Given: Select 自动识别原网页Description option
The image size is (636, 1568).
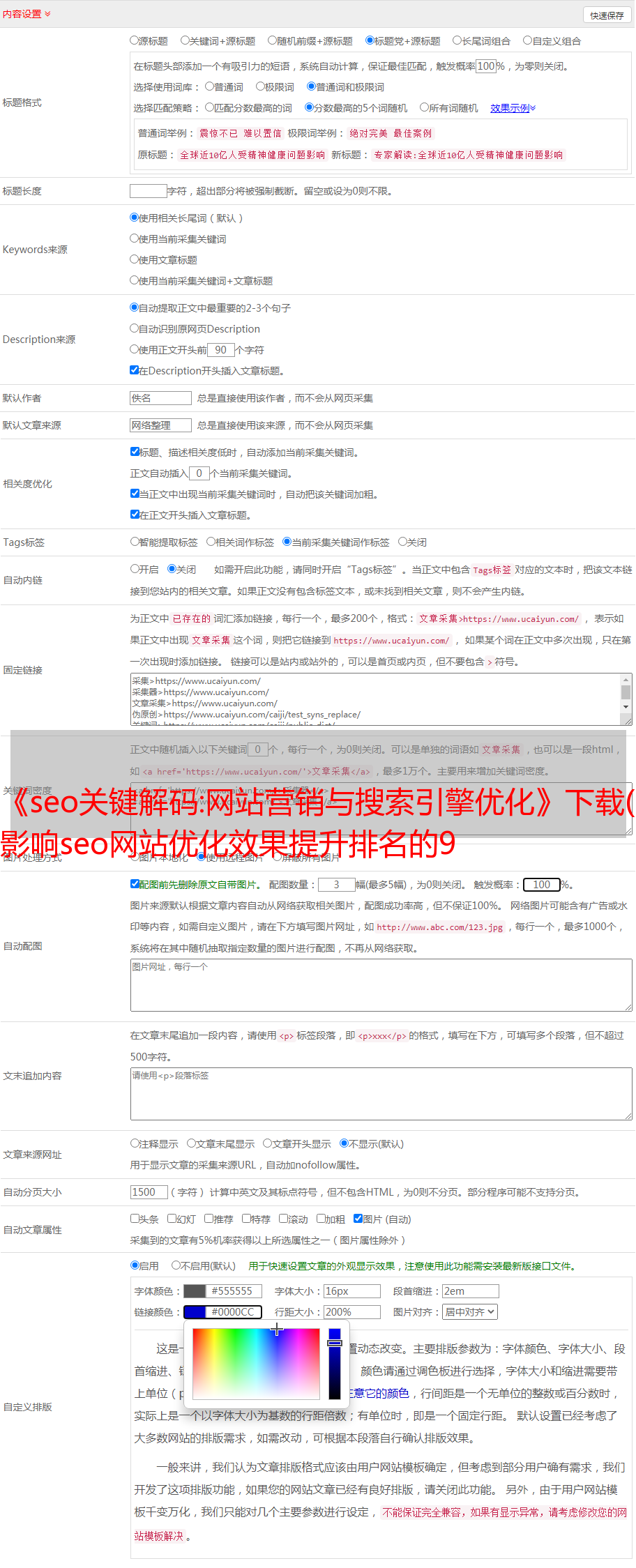Looking at the screenshot, I should (x=135, y=328).
